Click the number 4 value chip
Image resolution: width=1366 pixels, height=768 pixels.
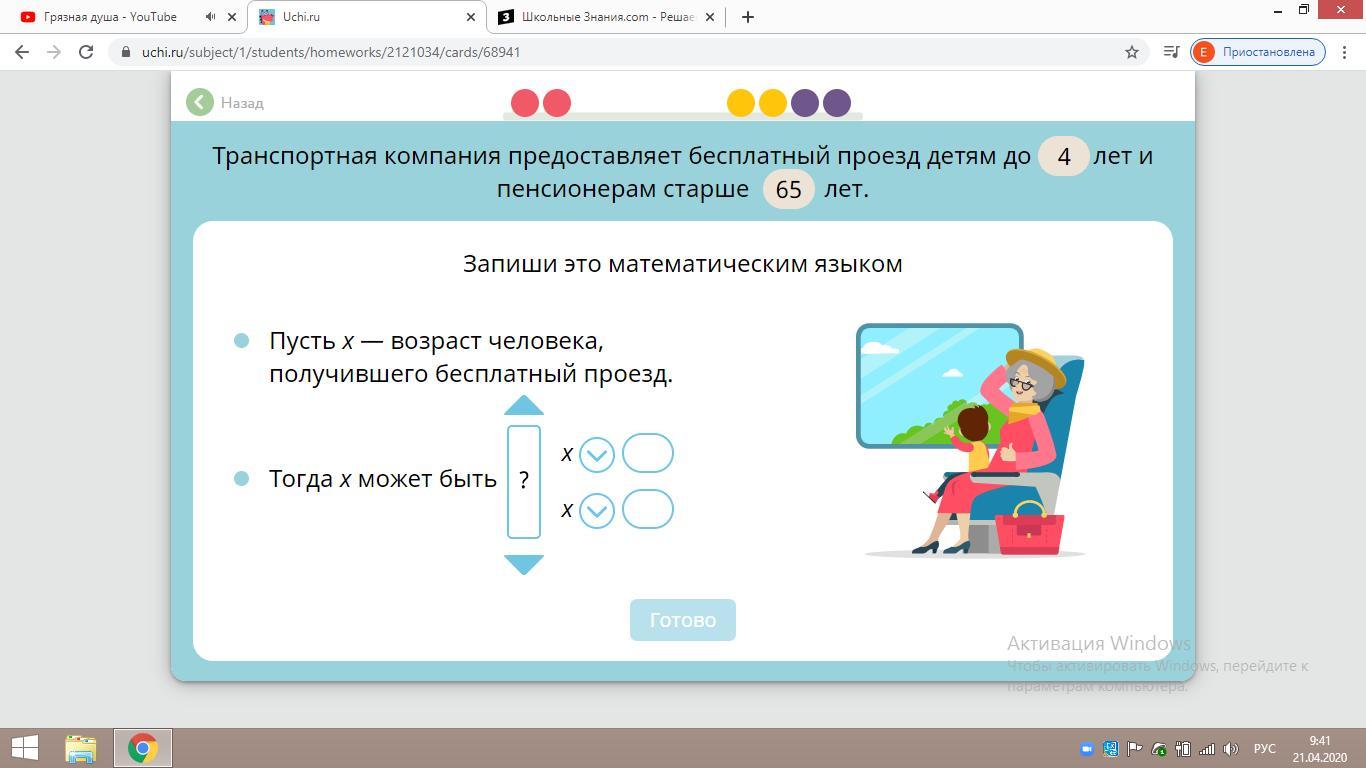[x=1064, y=156]
